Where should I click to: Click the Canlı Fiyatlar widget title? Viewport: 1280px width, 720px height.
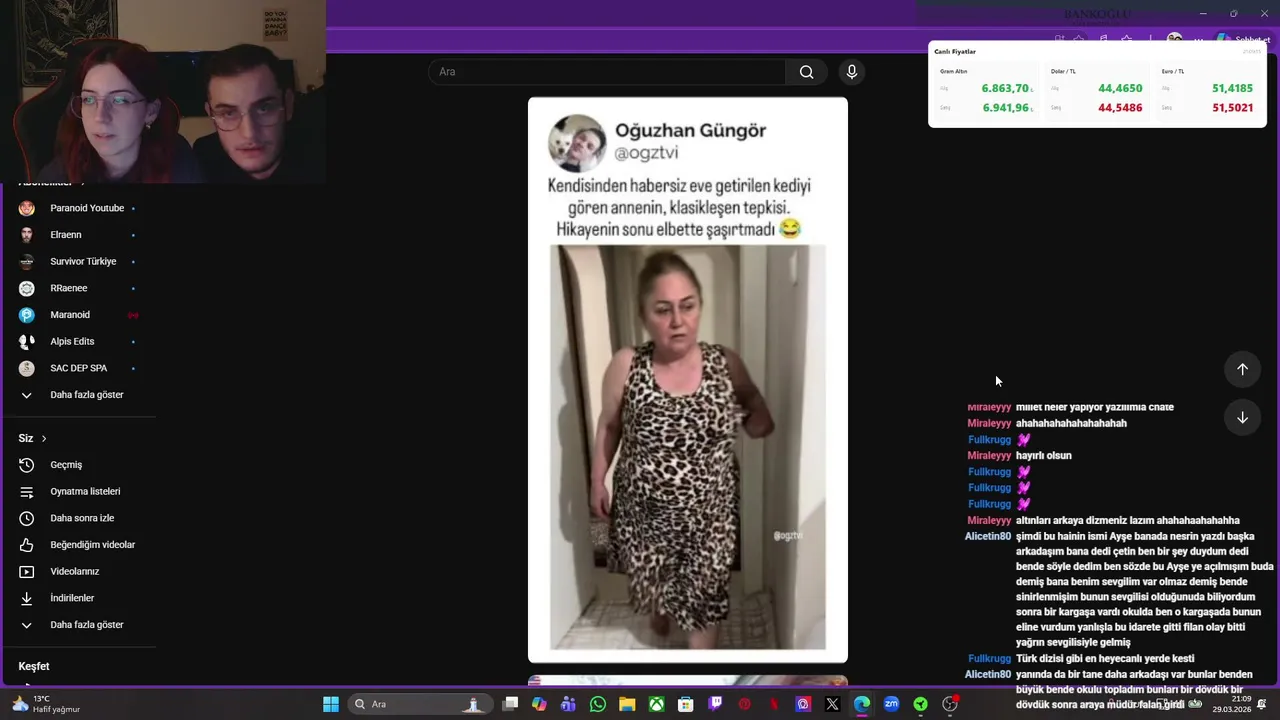click(x=955, y=51)
